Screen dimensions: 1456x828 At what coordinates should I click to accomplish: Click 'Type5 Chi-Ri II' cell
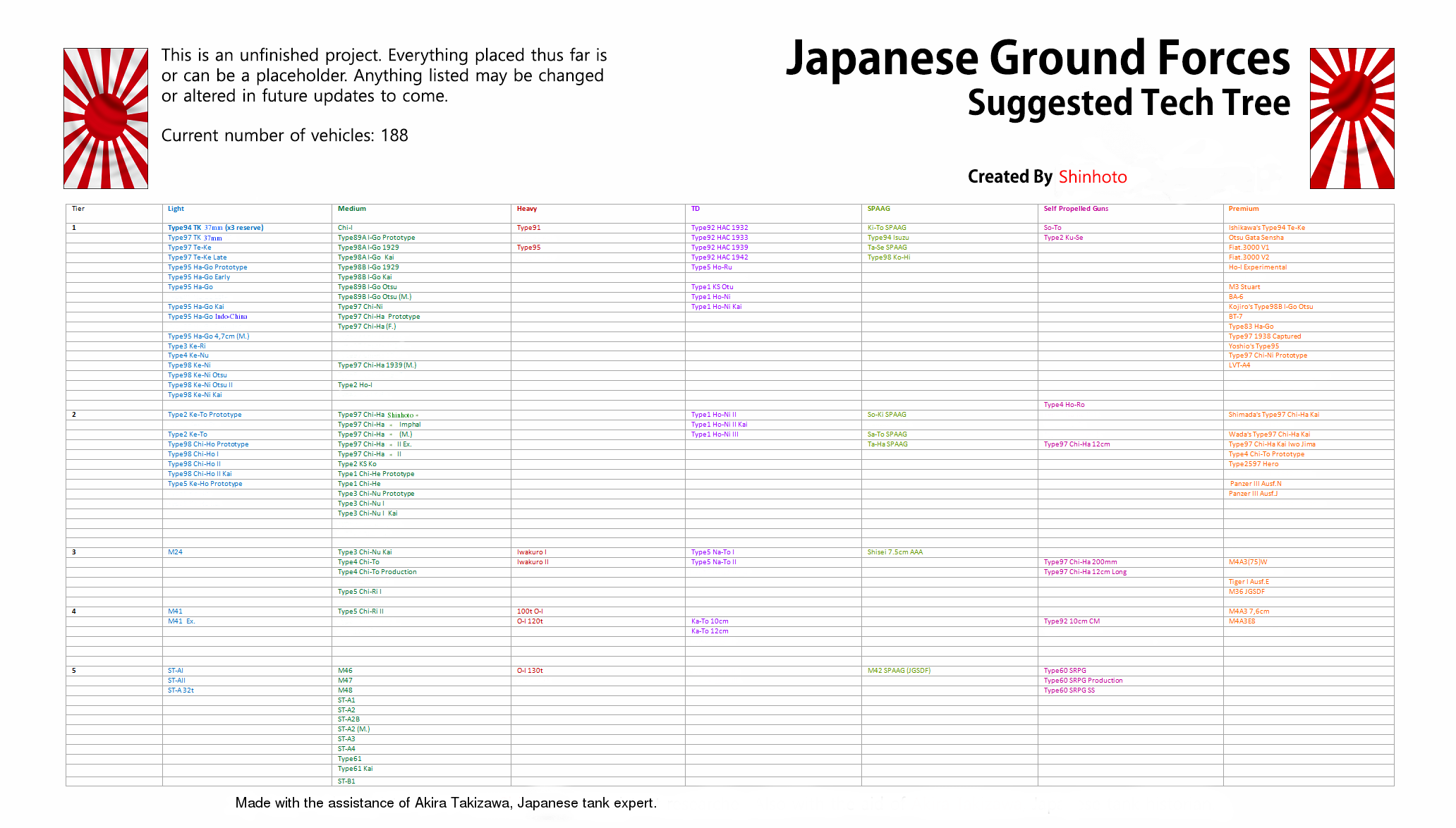360,611
